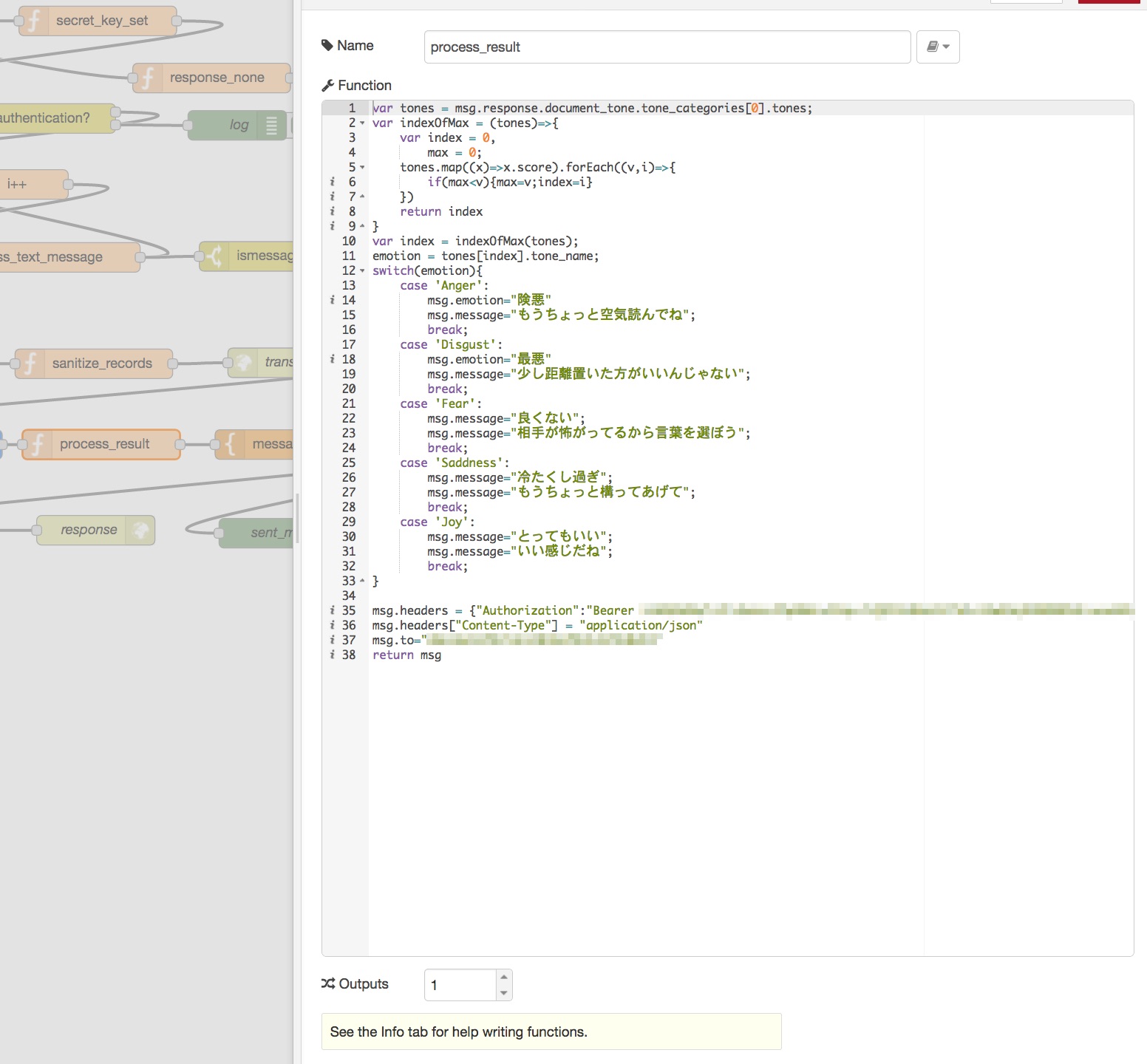1147x1064 pixels.
Task: Click the info annotation icon on line 38
Action: pos(332,655)
